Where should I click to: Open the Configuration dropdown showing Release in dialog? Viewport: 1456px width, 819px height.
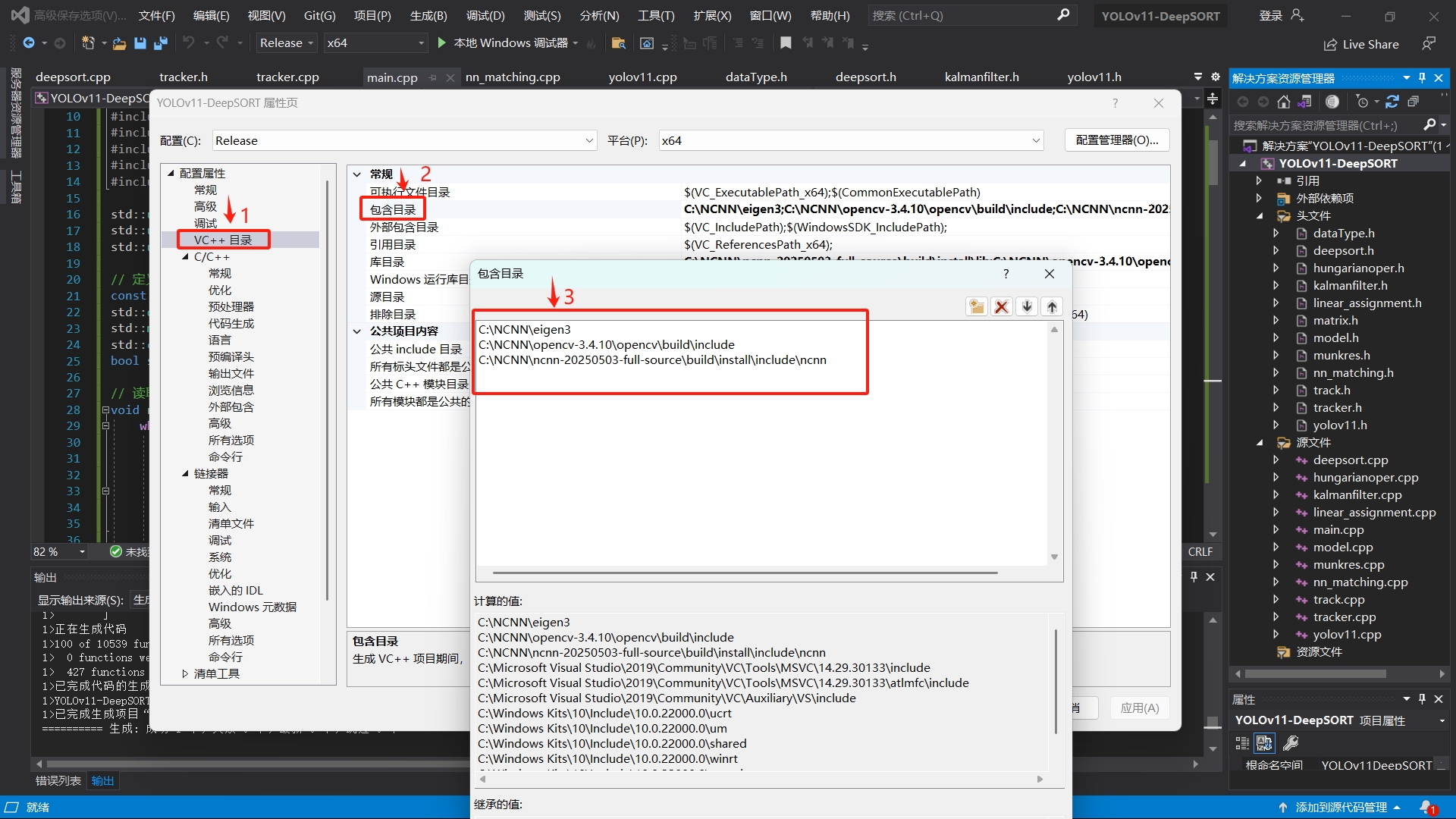point(404,140)
